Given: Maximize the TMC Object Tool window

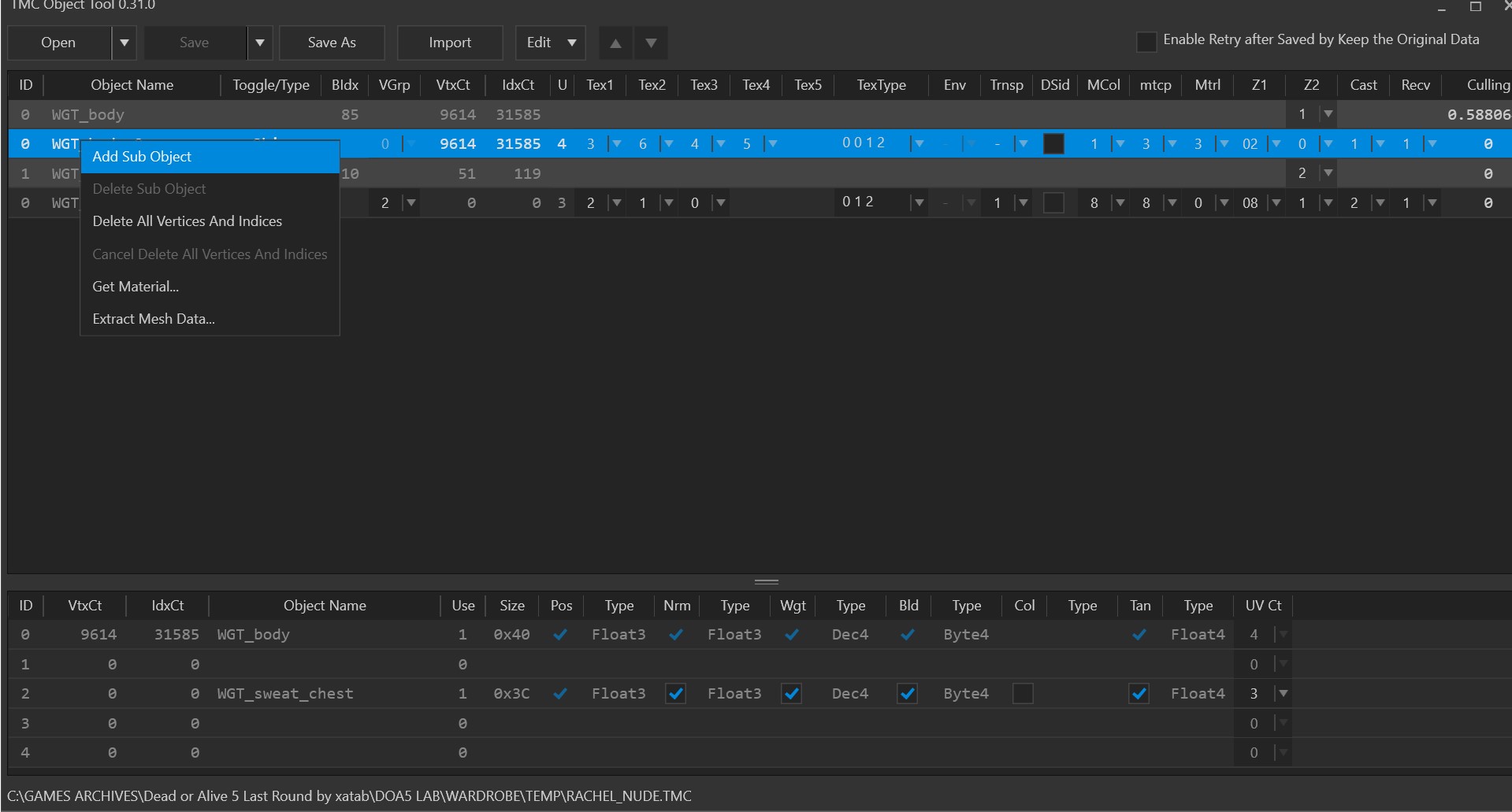Looking at the screenshot, I should click(x=1476, y=6).
